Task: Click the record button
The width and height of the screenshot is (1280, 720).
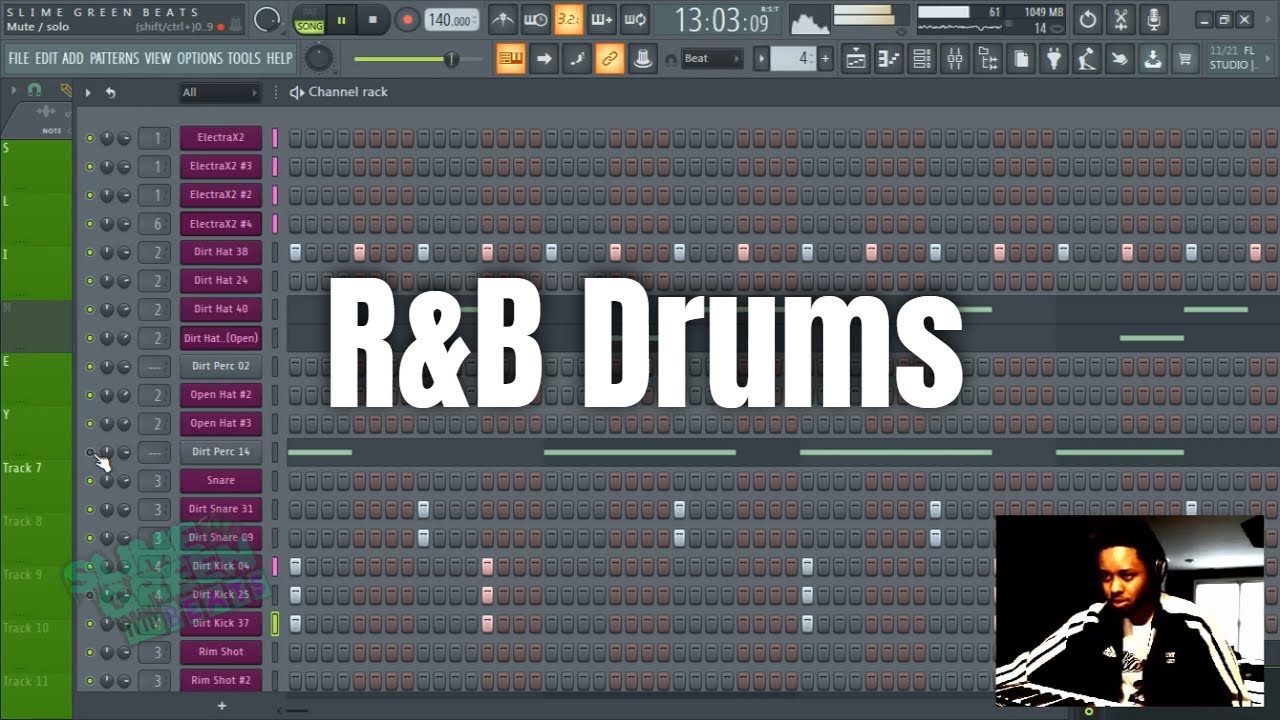Action: click(406, 19)
